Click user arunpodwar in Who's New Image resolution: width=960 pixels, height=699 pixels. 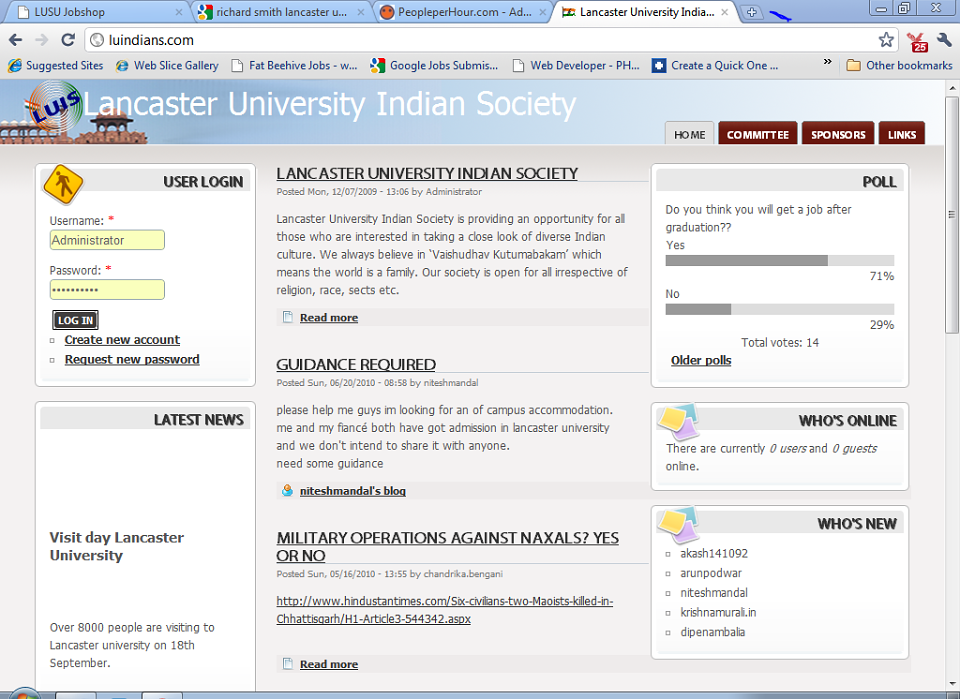pyautogui.click(x=711, y=573)
